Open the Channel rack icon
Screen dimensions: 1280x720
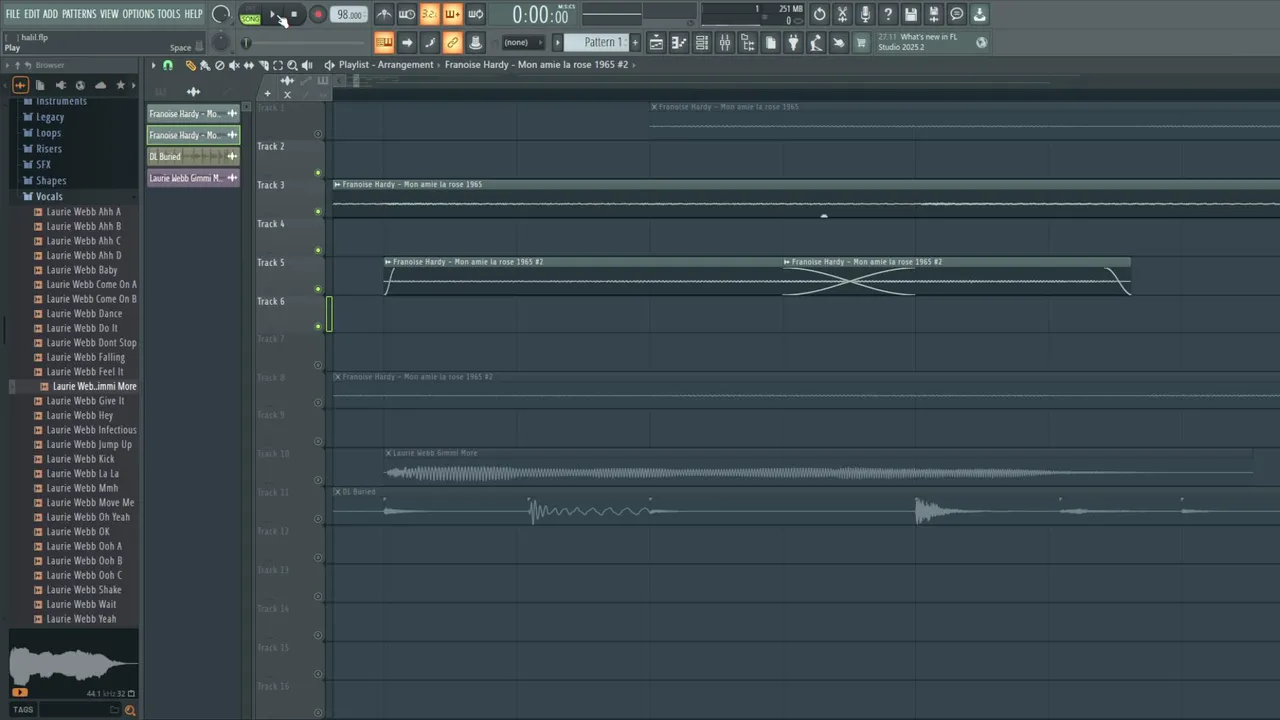pos(702,42)
